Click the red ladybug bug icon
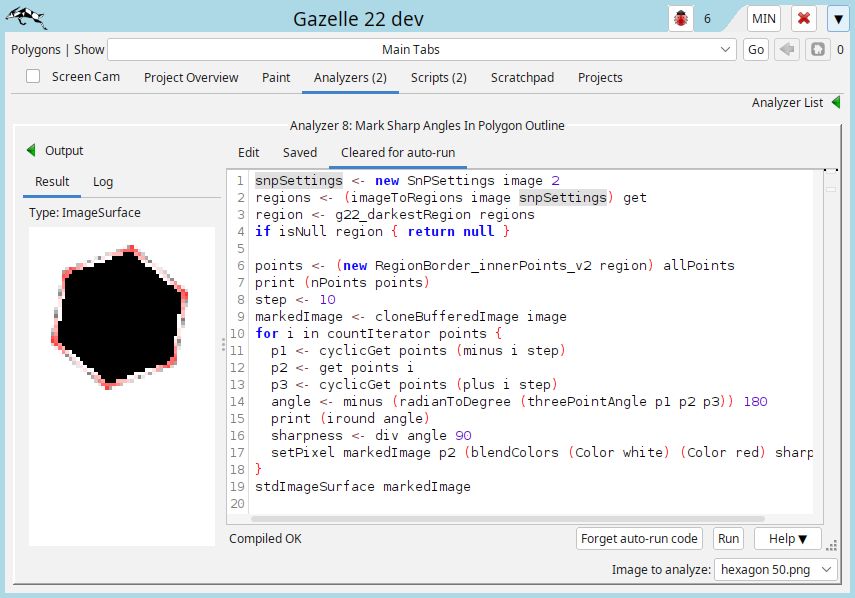The height and width of the screenshot is (598, 855). click(x=682, y=18)
